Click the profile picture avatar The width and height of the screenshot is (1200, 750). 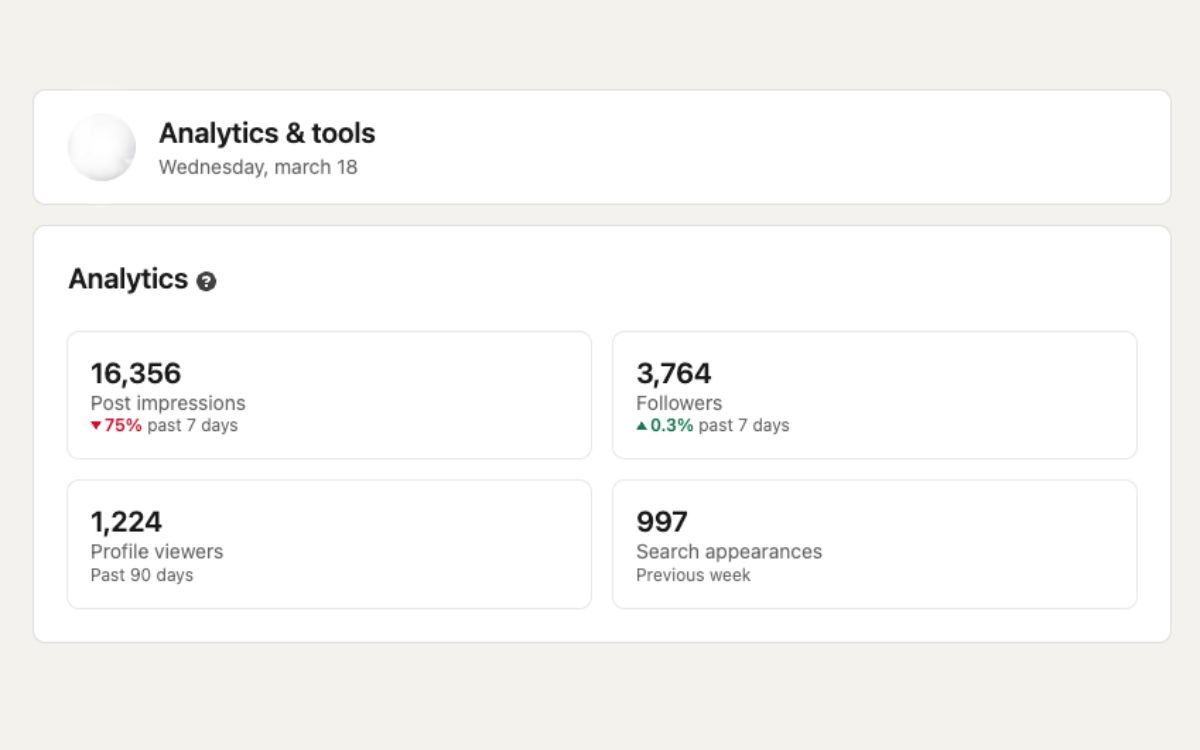(101, 146)
